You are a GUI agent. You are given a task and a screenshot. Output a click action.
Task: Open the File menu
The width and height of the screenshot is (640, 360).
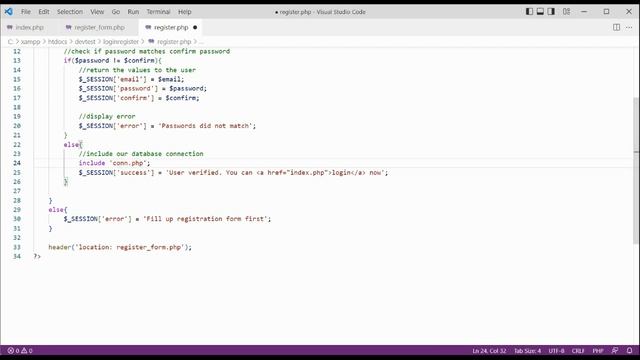point(26,12)
